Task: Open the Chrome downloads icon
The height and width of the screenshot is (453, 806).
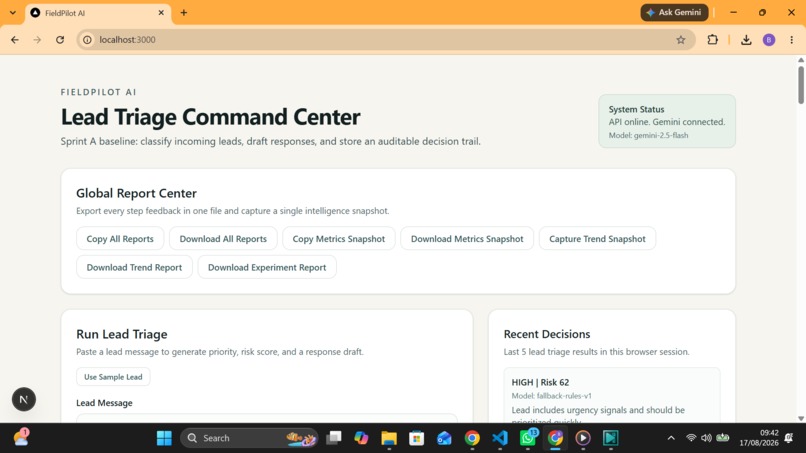Action: tap(746, 40)
